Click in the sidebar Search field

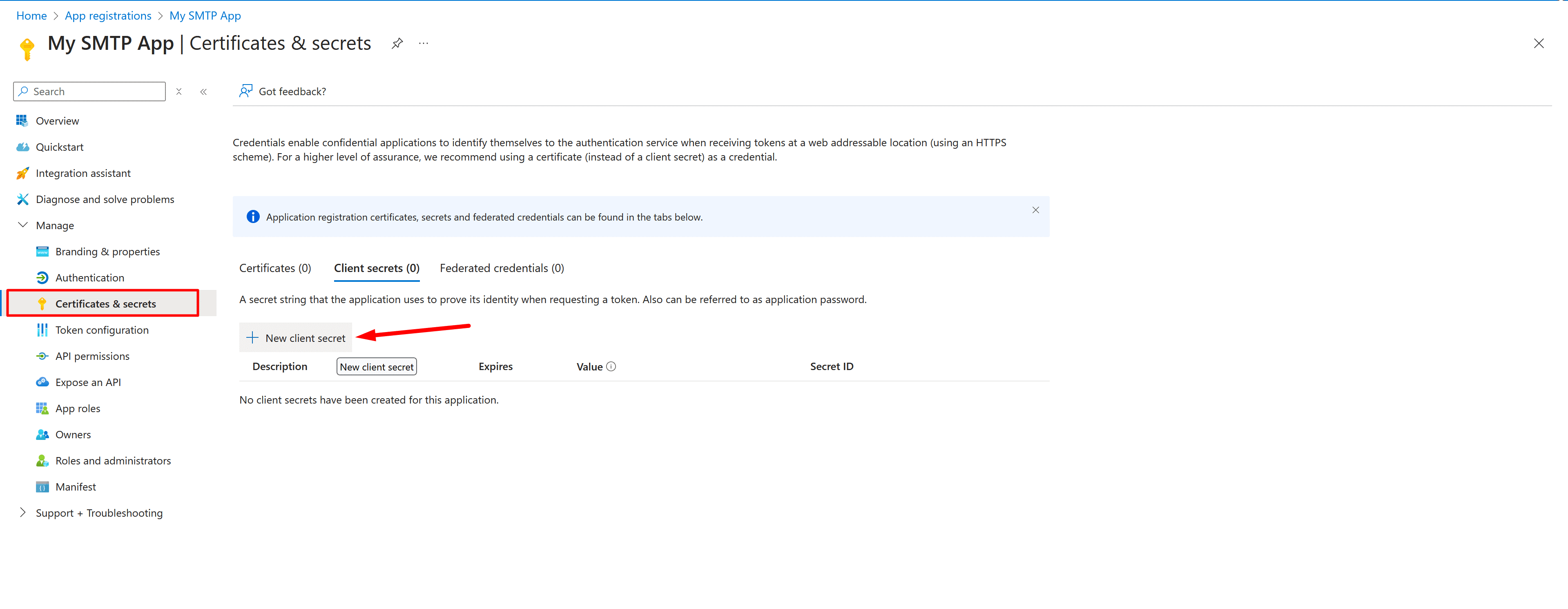(89, 91)
